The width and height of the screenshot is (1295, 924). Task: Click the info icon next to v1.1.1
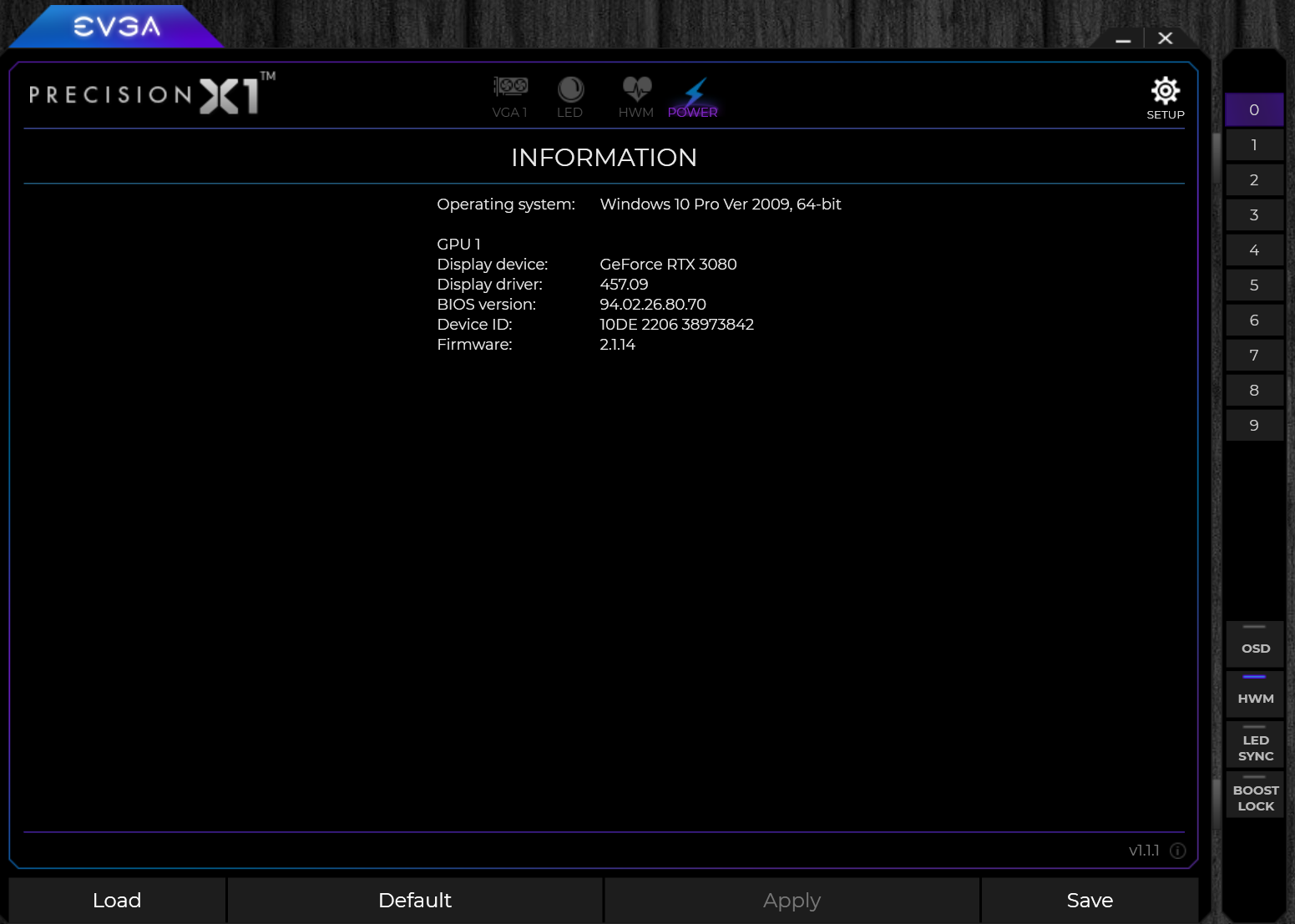[1178, 851]
